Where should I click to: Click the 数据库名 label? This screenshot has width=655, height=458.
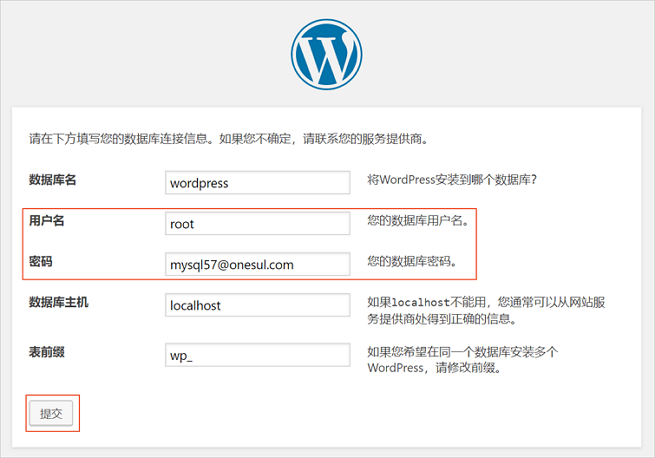click(x=52, y=180)
